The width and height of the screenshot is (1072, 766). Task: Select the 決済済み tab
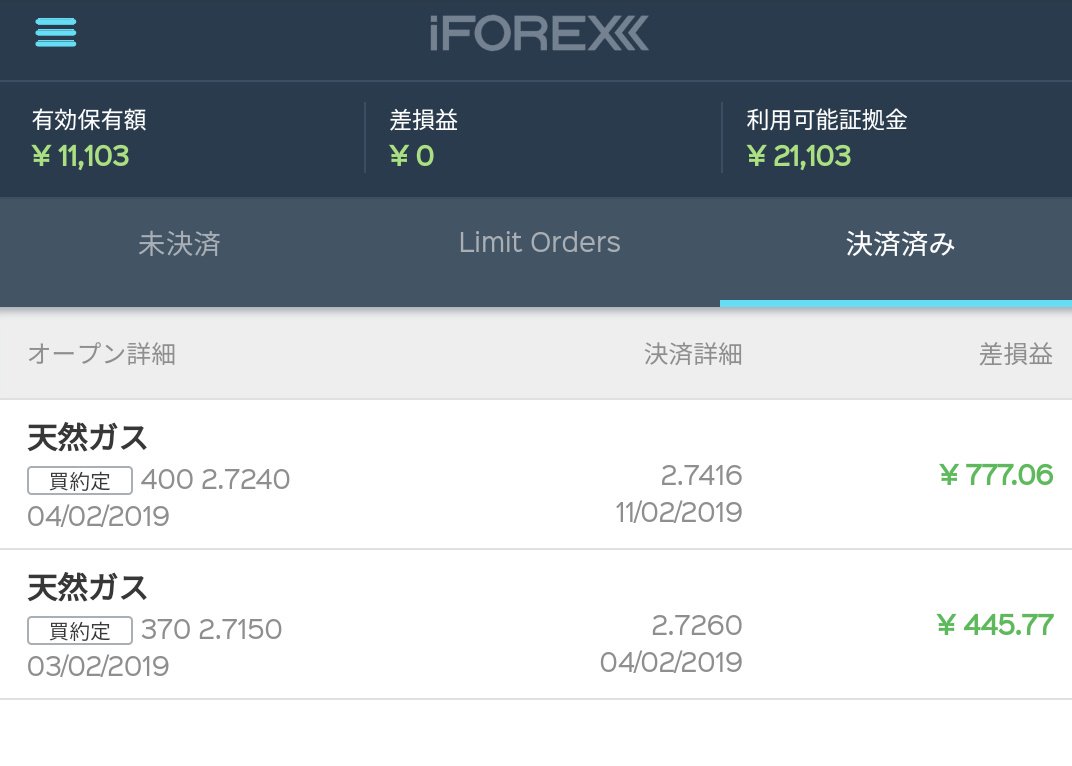point(900,245)
